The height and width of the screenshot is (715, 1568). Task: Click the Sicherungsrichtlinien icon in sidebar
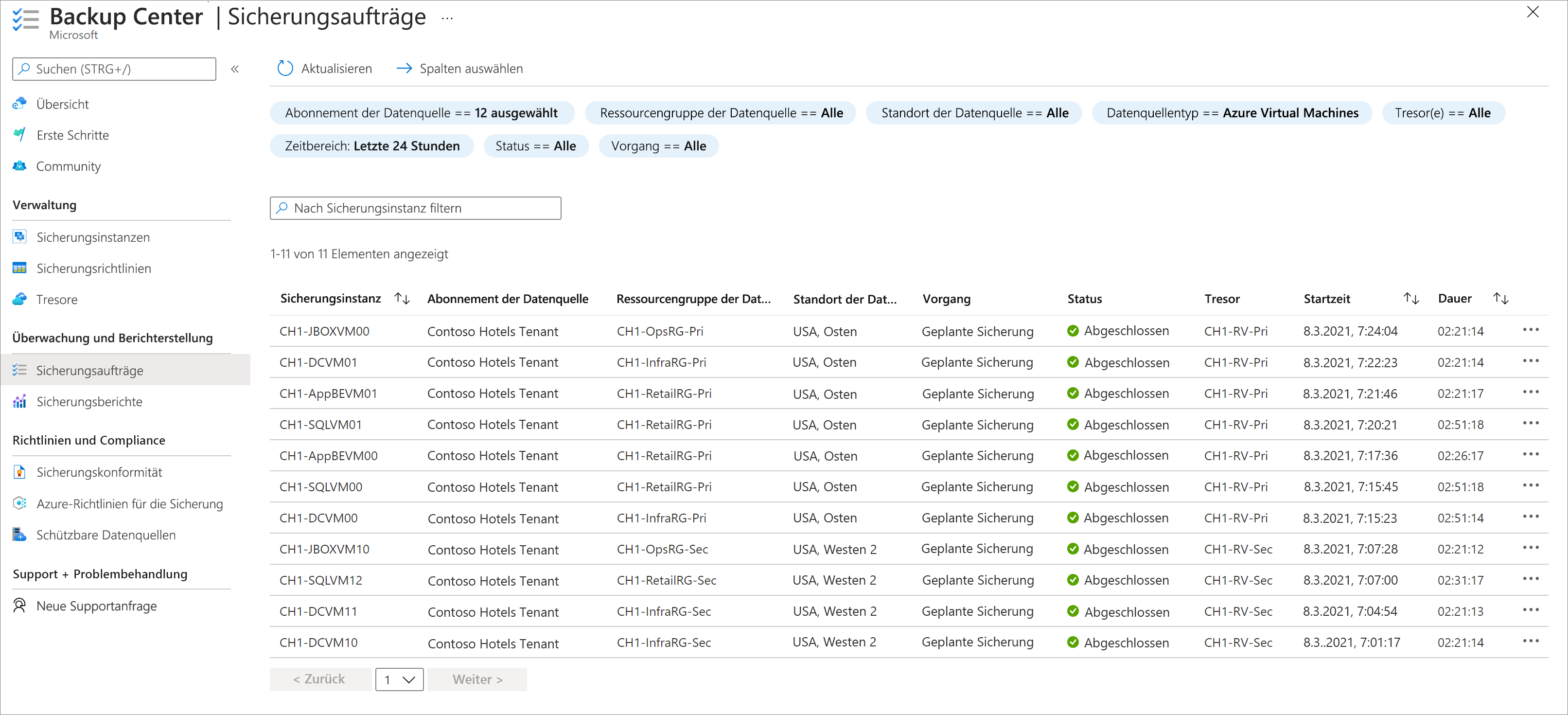[19, 269]
